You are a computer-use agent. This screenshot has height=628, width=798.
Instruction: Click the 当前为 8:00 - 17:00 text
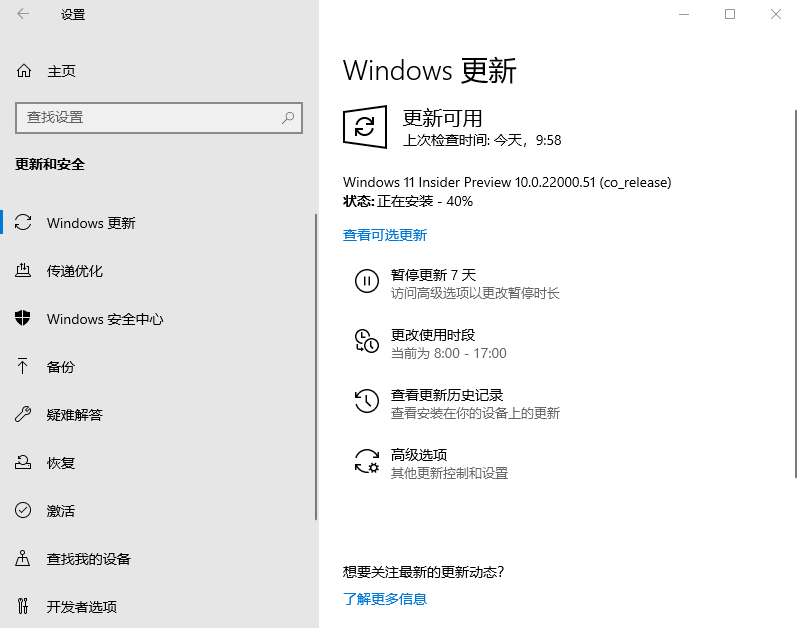(448, 353)
